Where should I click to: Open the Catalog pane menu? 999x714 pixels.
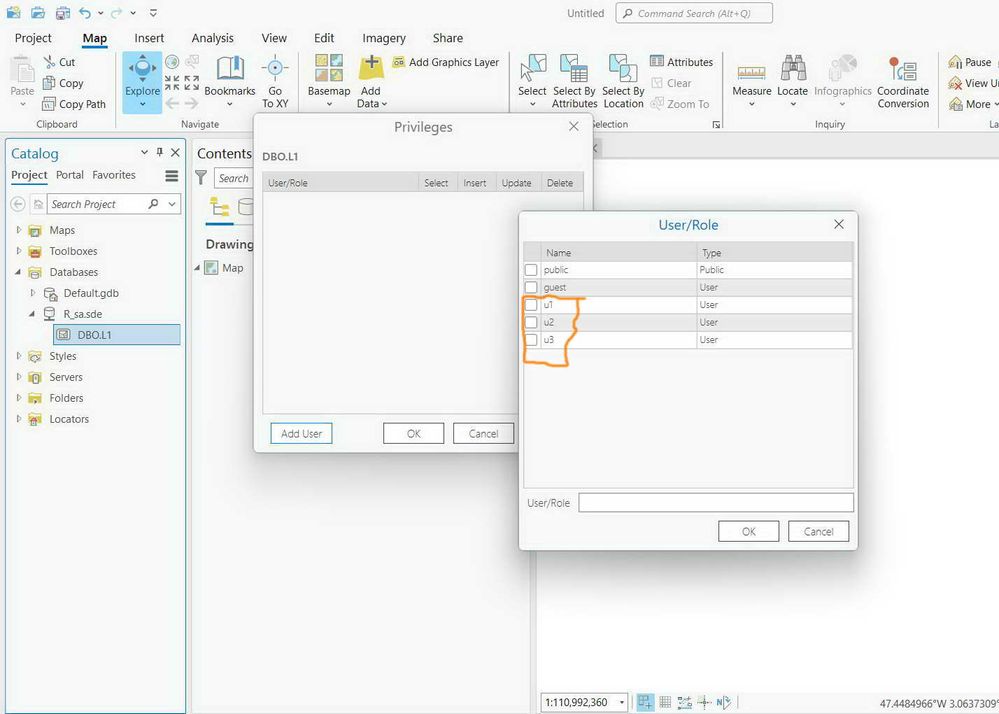click(171, 176)
